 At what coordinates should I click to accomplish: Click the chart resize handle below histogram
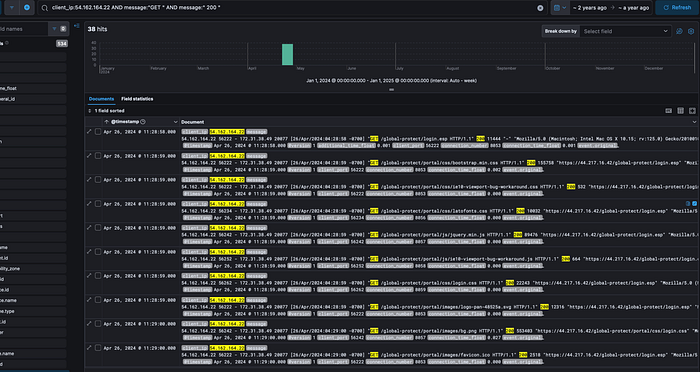pos(392,90)
